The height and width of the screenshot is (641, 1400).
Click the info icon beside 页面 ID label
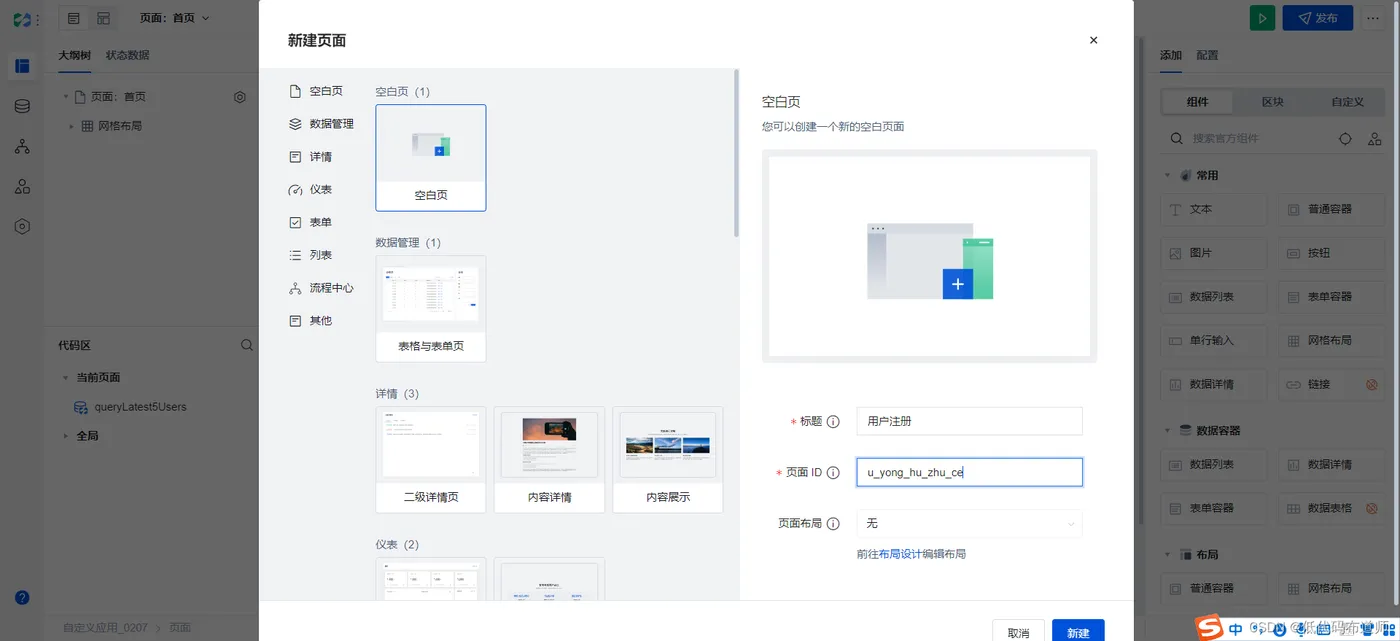(x=833, y=473)
